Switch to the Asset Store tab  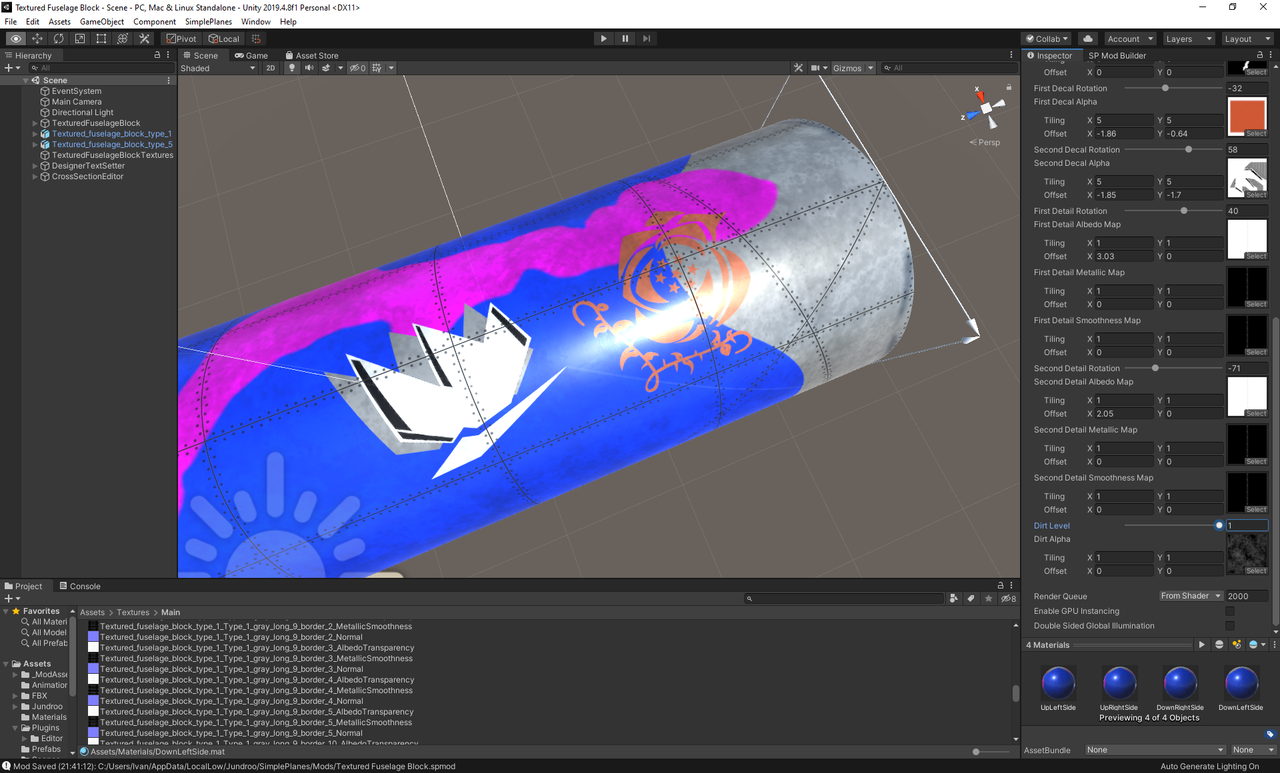312,55
